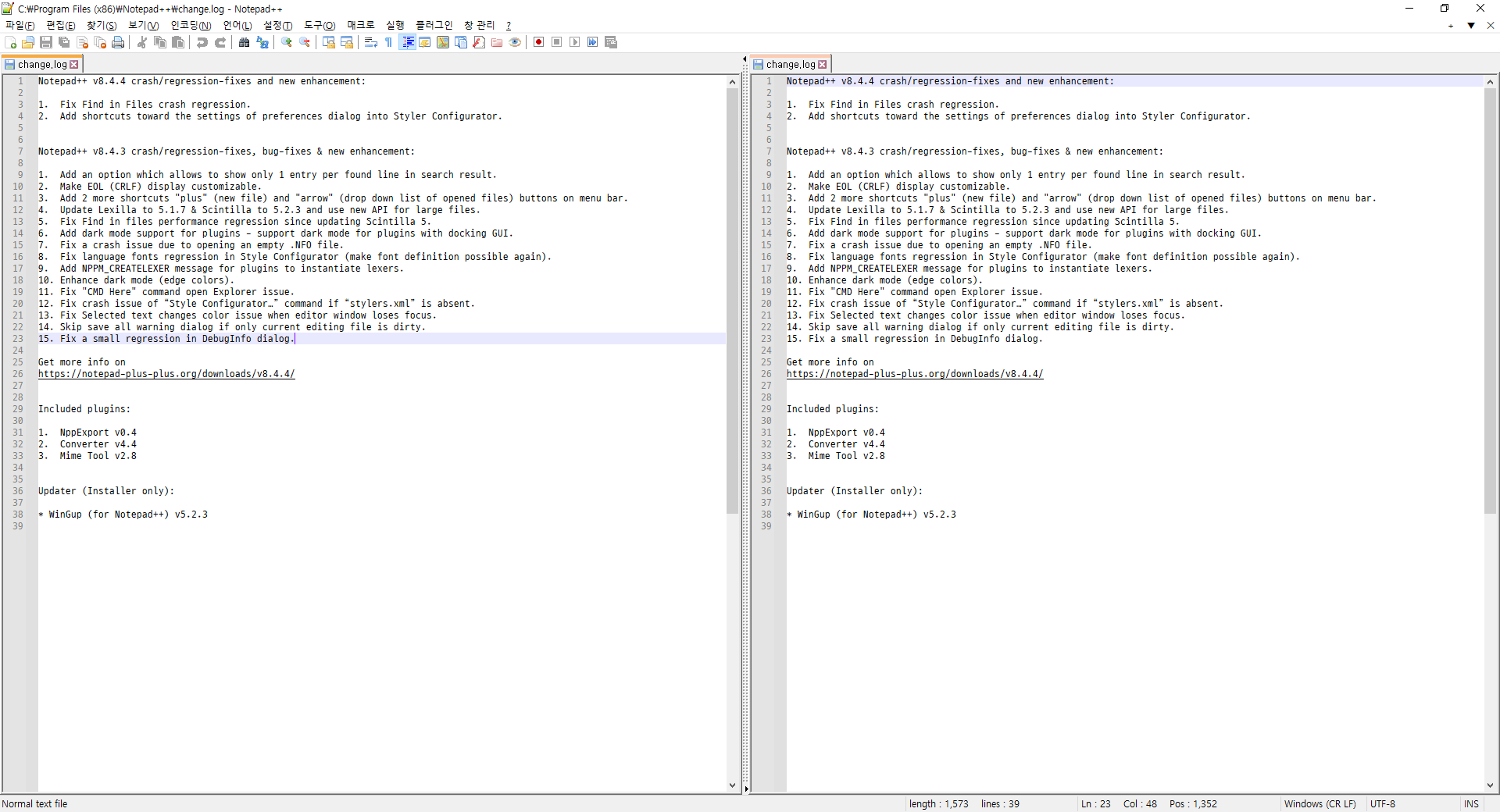The width and height of the screenshot is (1500, 812).
Task: Click right pane vertical scrollbar thumb
Action: [x=1490, y=301]
